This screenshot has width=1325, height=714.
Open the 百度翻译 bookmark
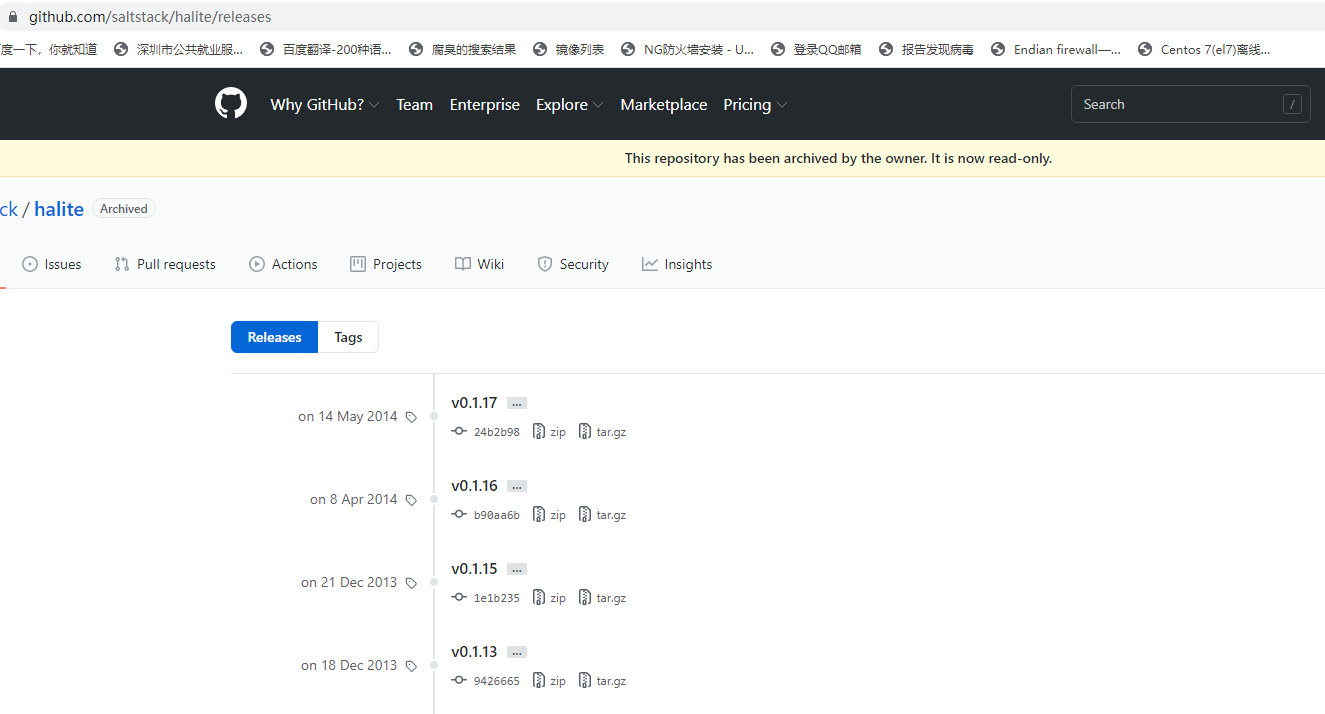(x=325, y=49)
